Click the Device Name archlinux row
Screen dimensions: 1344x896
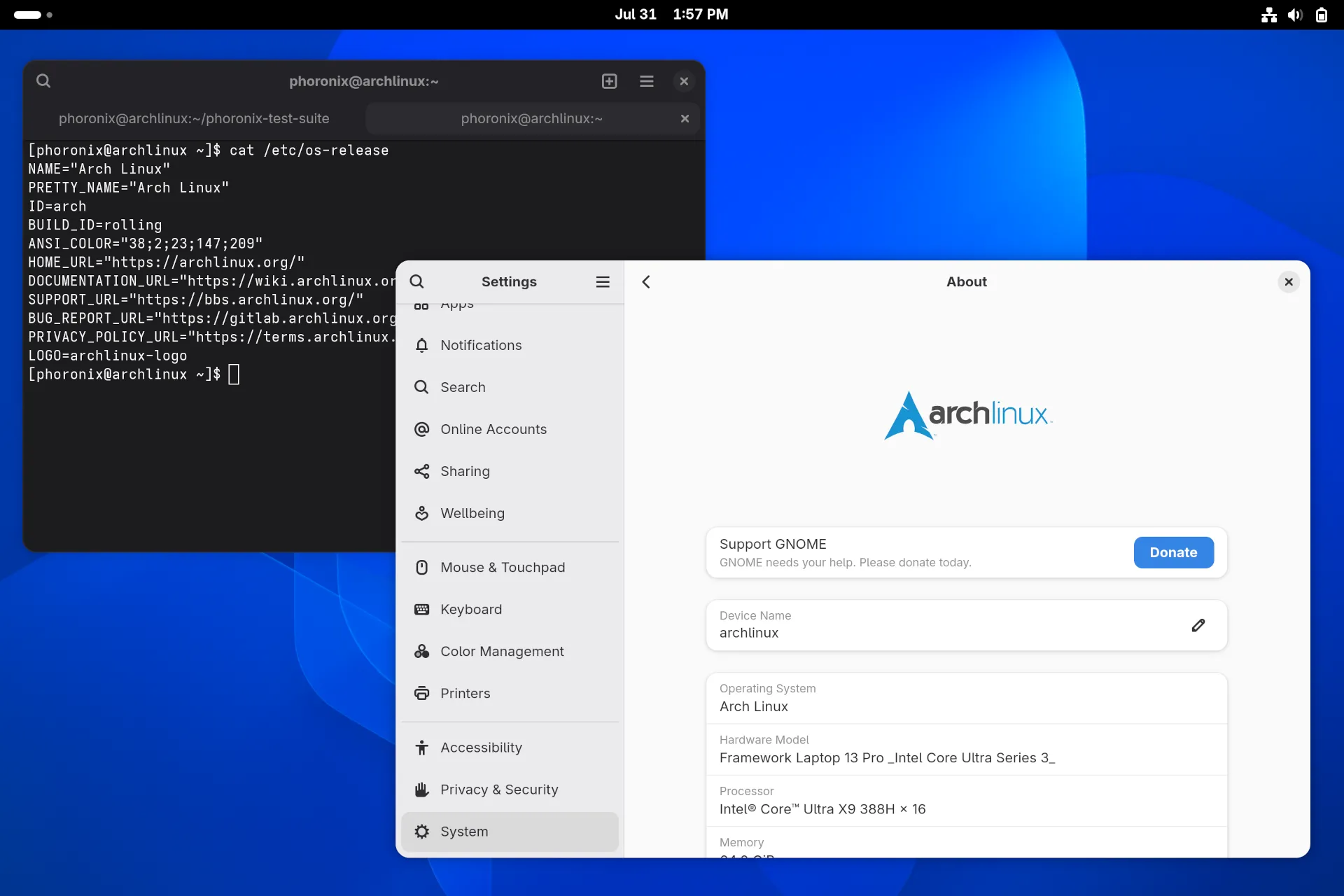coord(966,625)
